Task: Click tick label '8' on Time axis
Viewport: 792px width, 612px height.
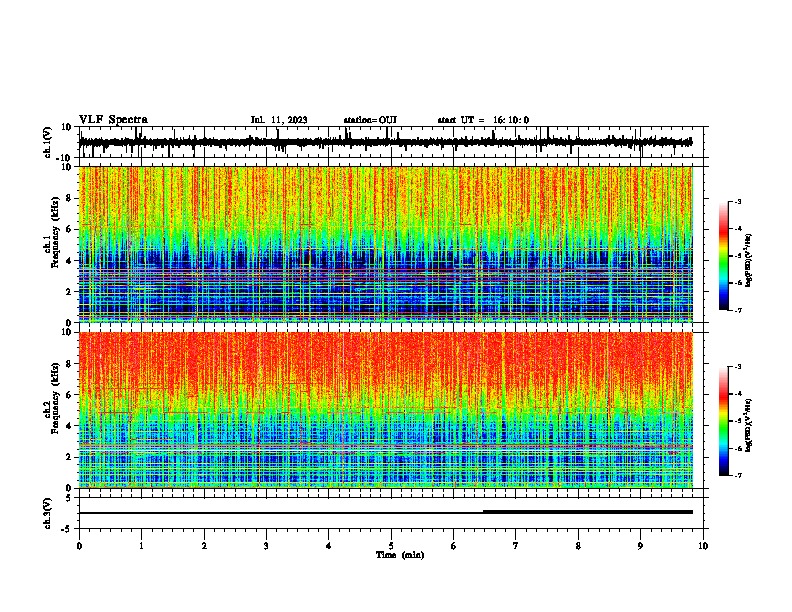Action: point(578,546)
